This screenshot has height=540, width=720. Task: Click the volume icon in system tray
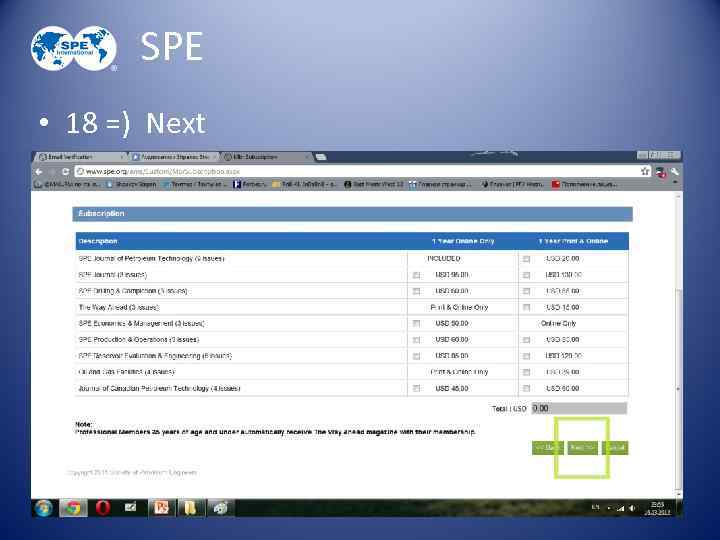point(632,508)
